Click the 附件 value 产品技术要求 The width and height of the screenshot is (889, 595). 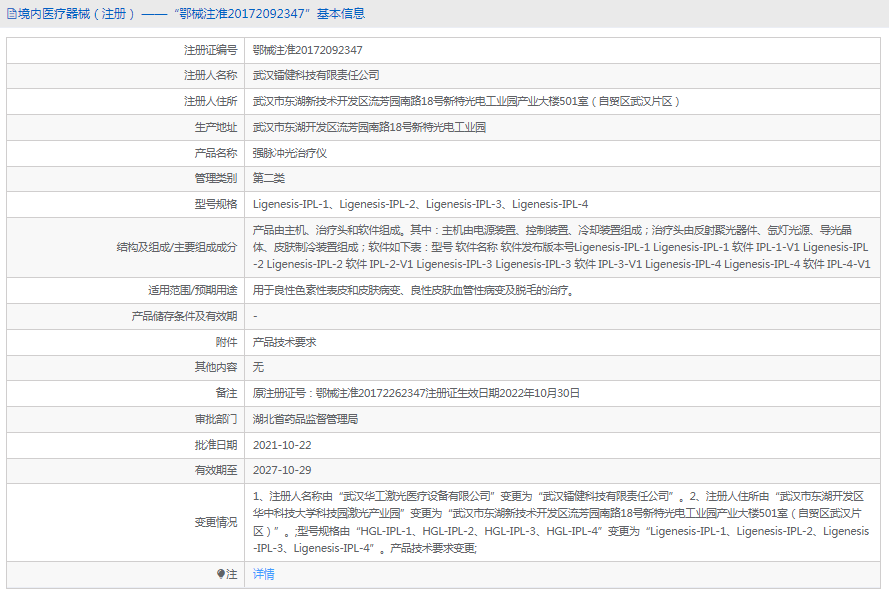[x=284, y=341]
